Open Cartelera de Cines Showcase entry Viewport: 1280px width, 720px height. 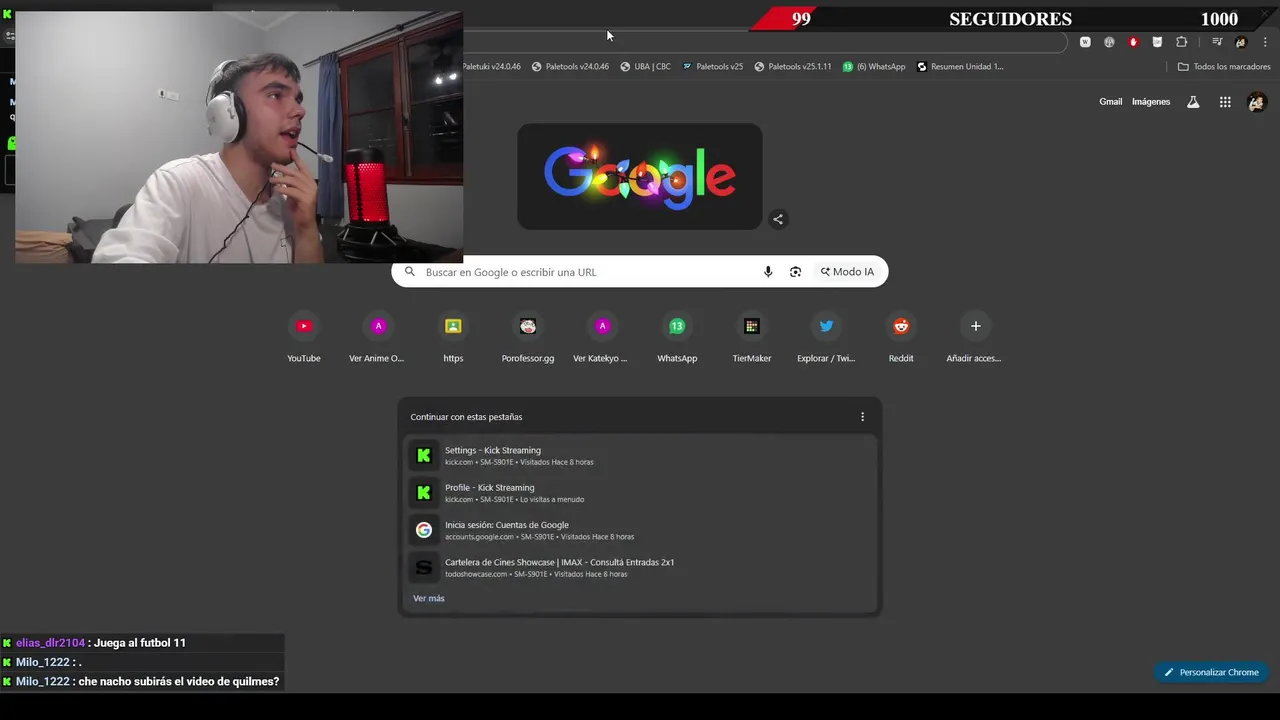coord(640,568)
